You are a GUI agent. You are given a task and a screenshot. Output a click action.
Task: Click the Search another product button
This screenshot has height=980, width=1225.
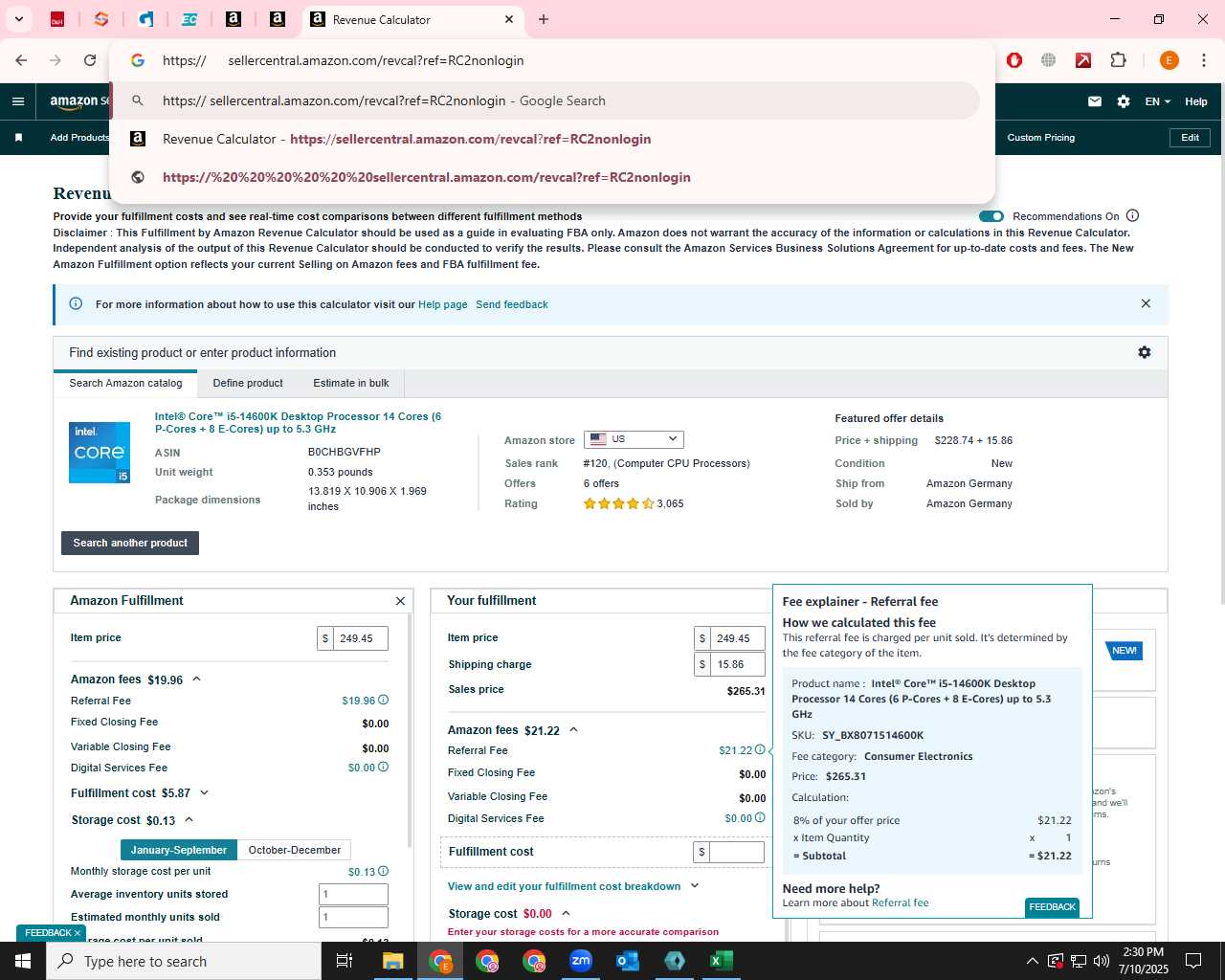click(x=130, y=543)
